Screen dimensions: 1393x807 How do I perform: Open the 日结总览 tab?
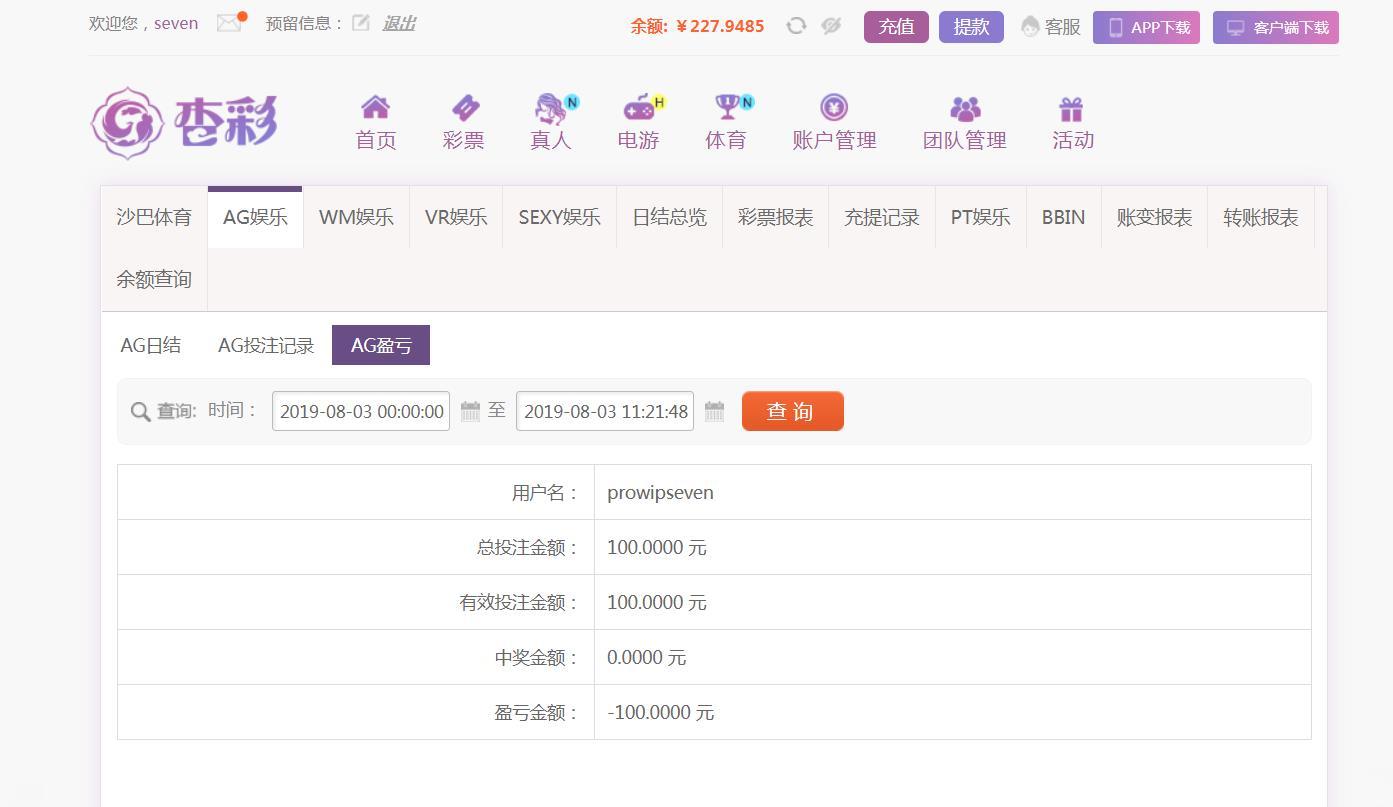pyautogui.click(x=669, y=217)
